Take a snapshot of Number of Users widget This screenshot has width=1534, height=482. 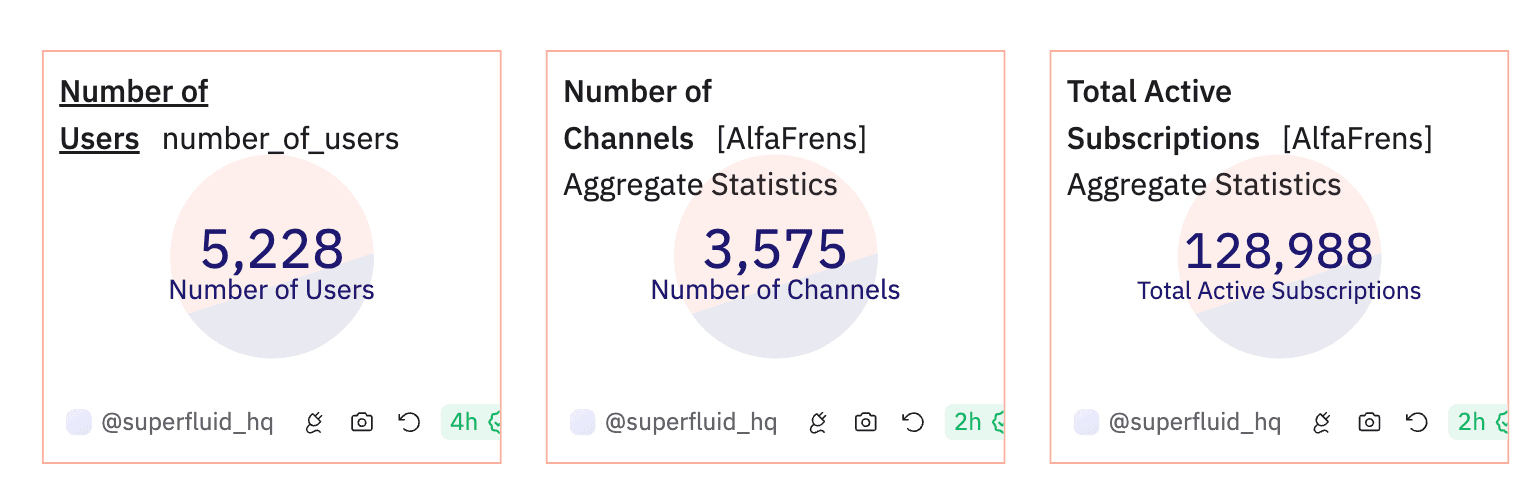(362, 423)
